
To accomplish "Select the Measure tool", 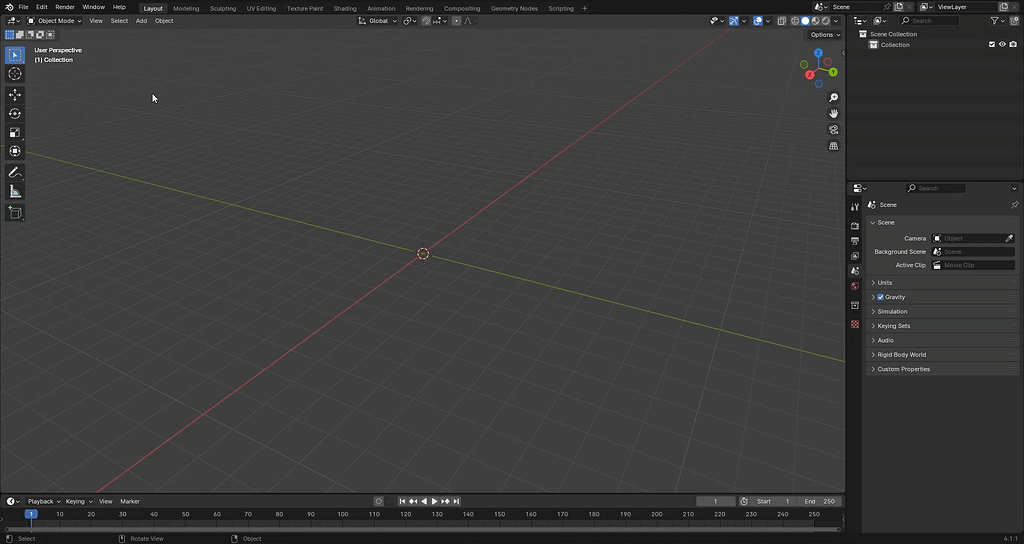I will (14, 191).
